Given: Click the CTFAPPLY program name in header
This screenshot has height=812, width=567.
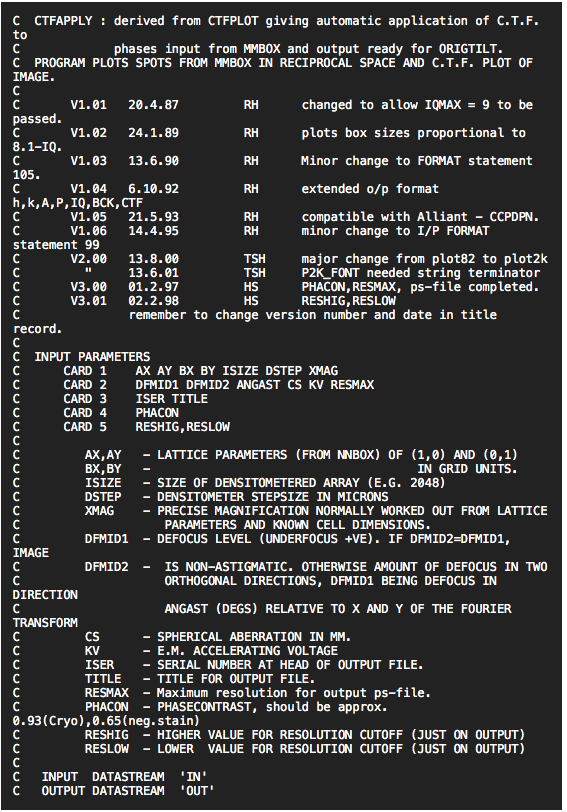Looking at the screenshot, I should coord(63,21).
